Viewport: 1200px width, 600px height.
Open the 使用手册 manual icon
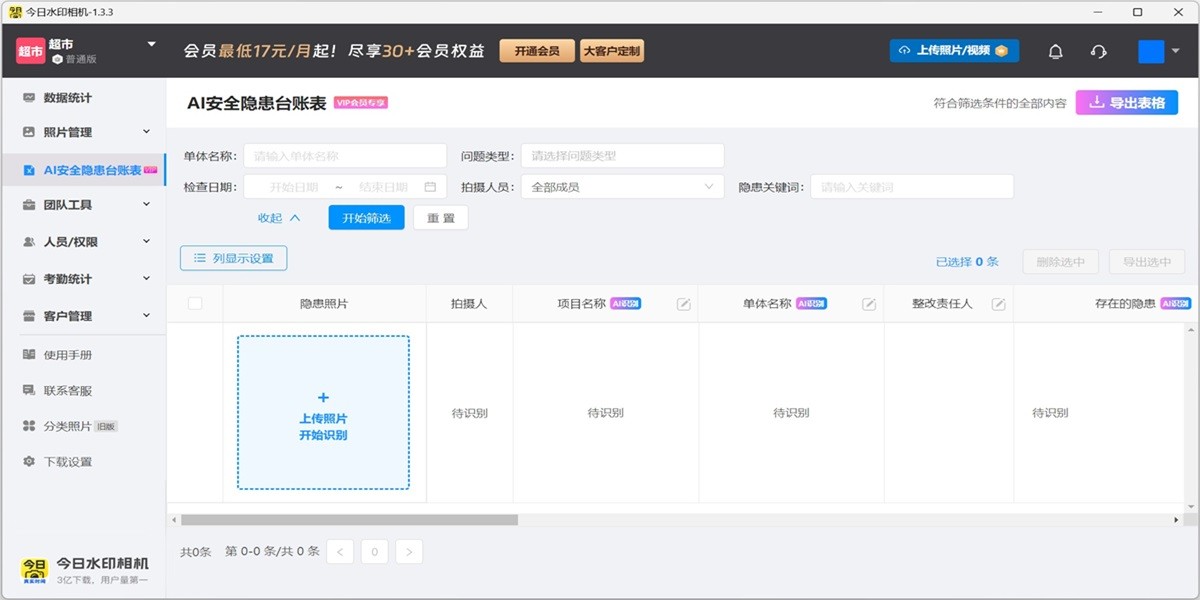click(28, 353)
